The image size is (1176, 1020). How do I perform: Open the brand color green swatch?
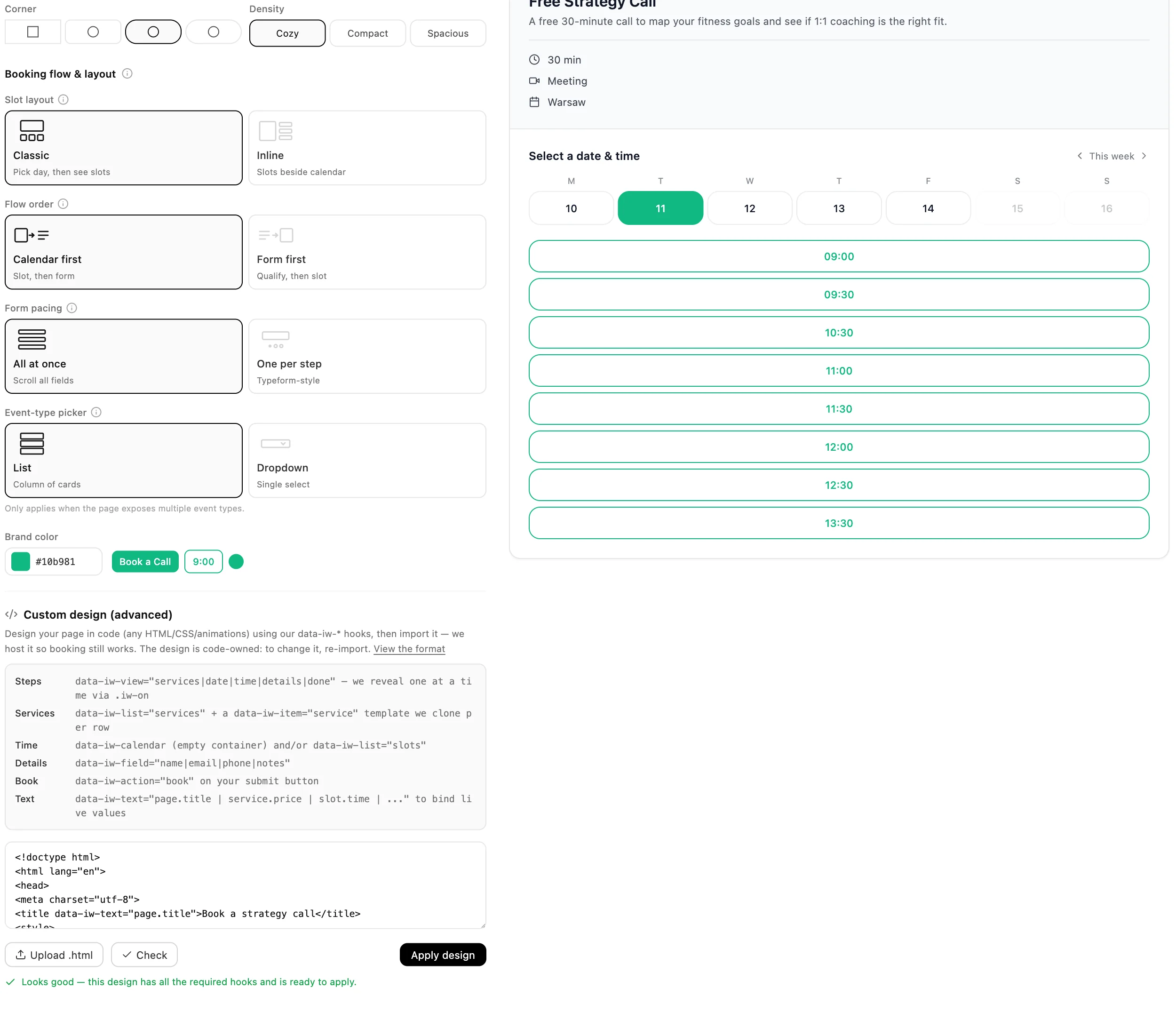click(21, 562)
